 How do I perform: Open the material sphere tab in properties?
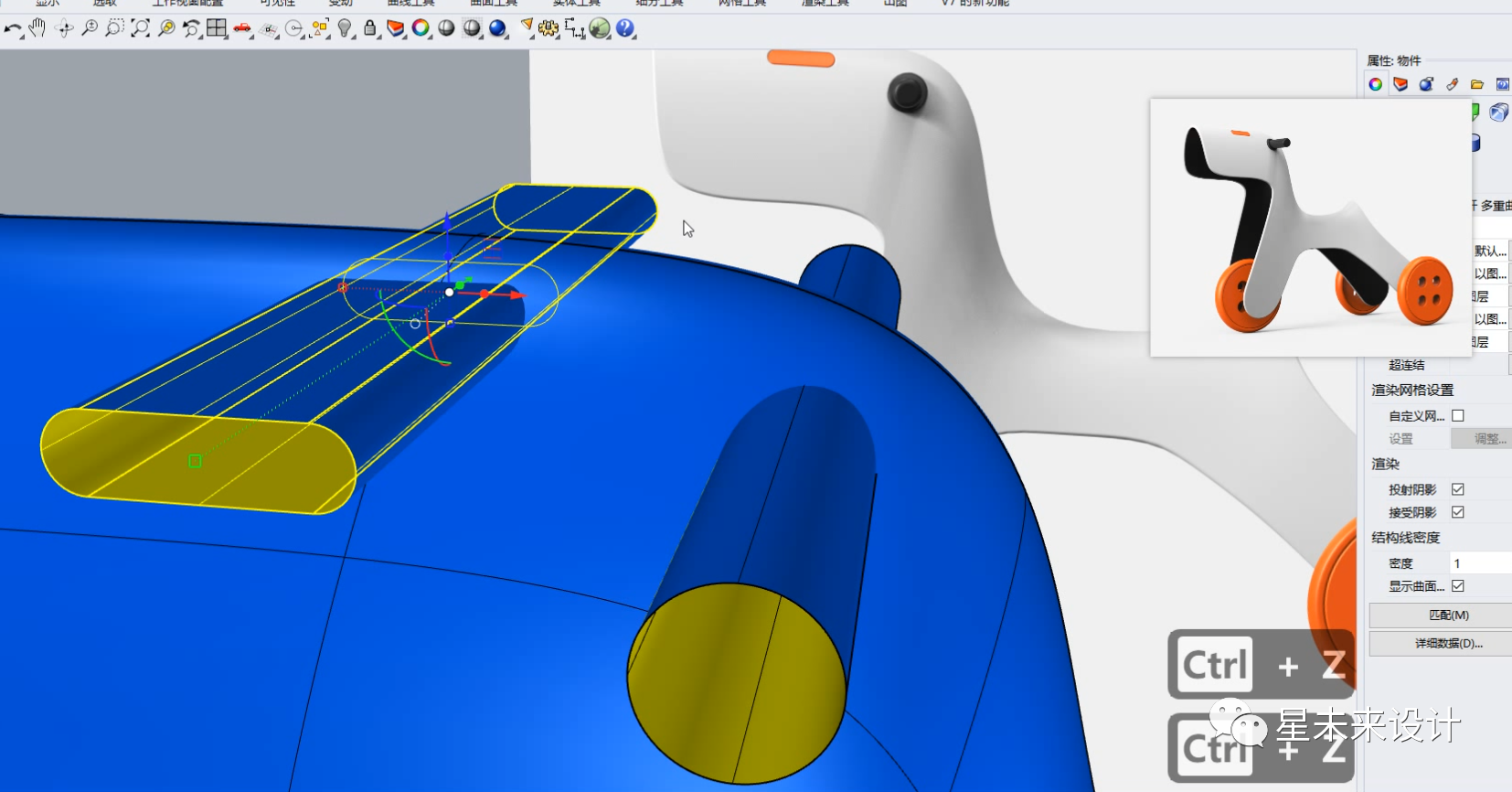(1426, 84)
